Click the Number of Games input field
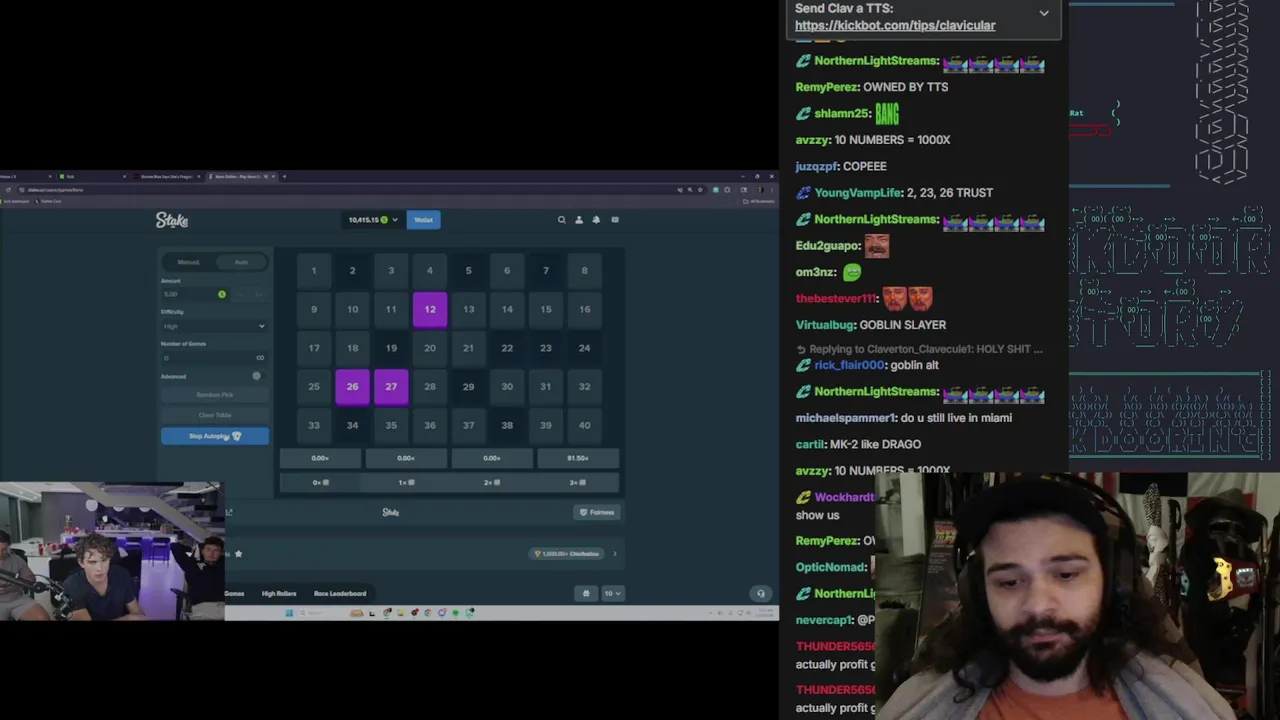The height and width of the screenshot is (720, 1280). coord(214,357)
